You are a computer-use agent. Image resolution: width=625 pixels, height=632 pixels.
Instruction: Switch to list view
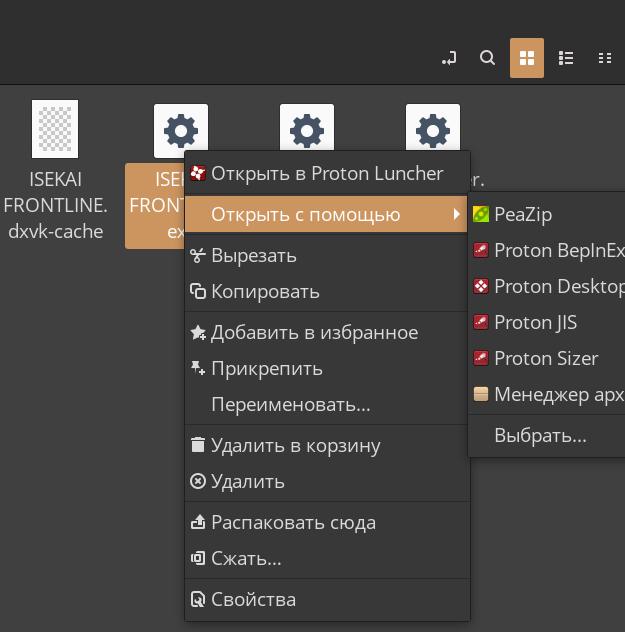(566, 58)
